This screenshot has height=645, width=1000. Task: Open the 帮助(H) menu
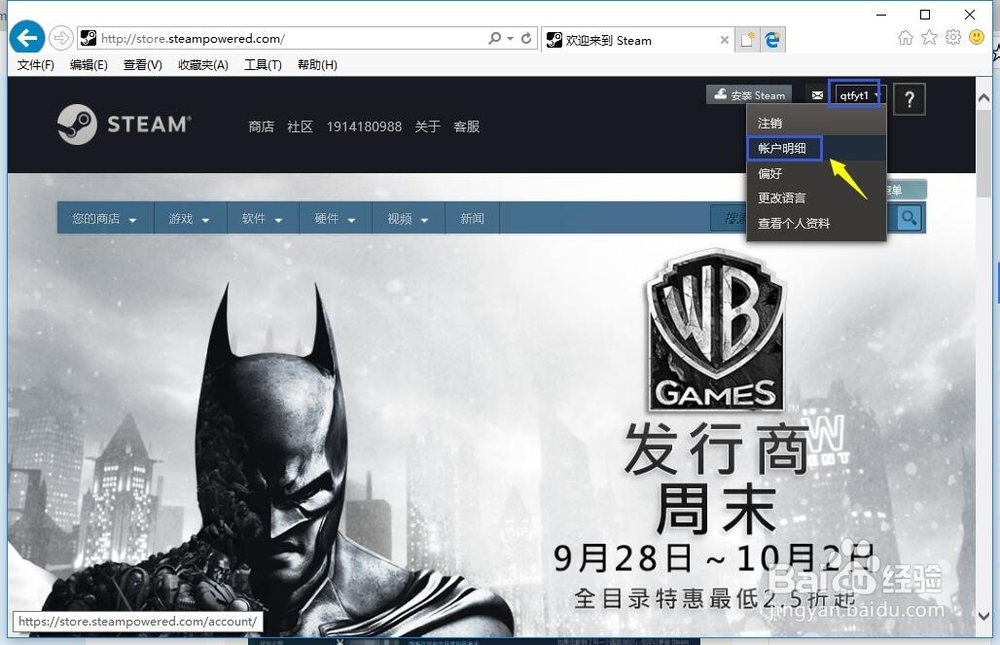click(x=317, y=64)
